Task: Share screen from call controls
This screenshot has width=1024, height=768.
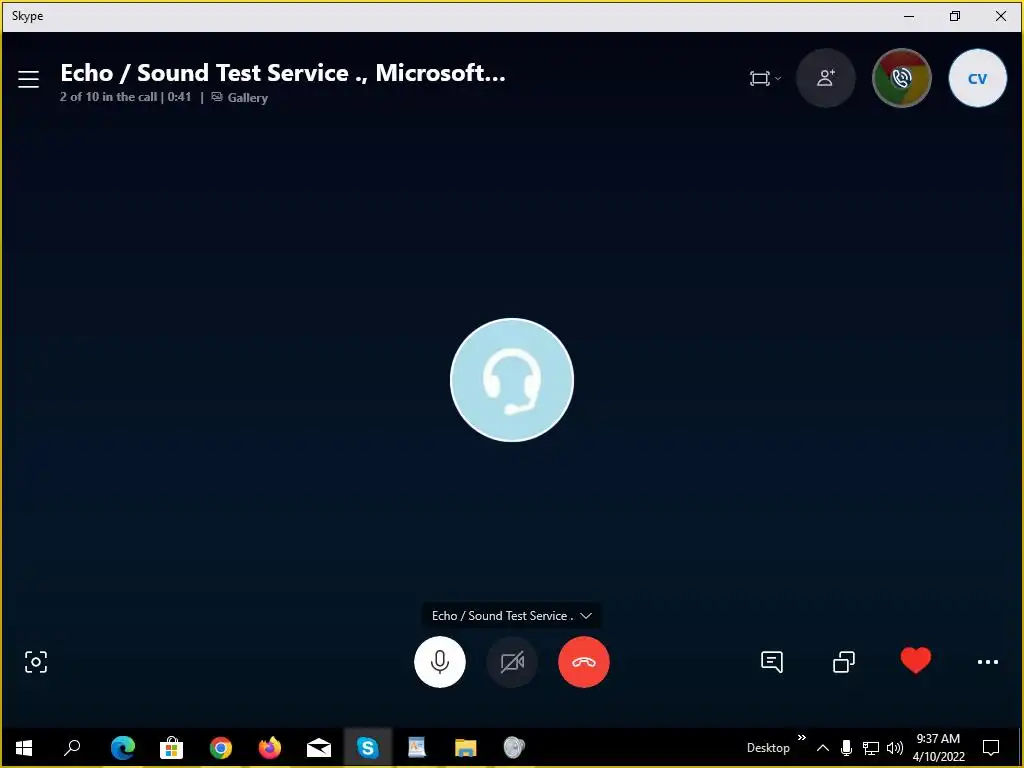Action: 844,662
